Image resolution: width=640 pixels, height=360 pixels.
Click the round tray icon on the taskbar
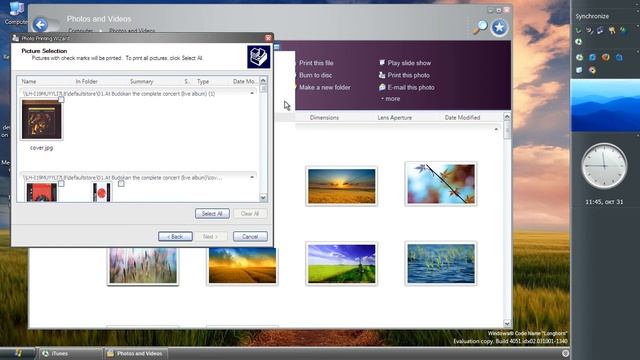click(565, 353)
